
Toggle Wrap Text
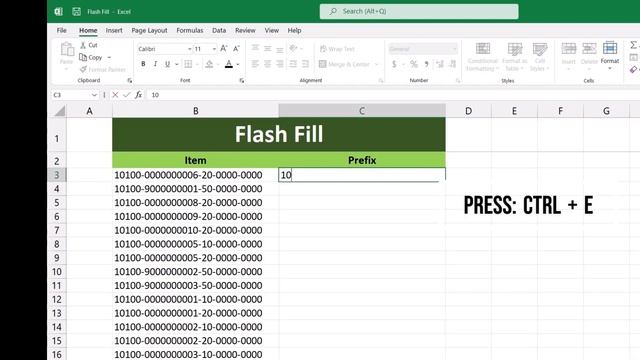pyautogui.click(x=337, y=49)
